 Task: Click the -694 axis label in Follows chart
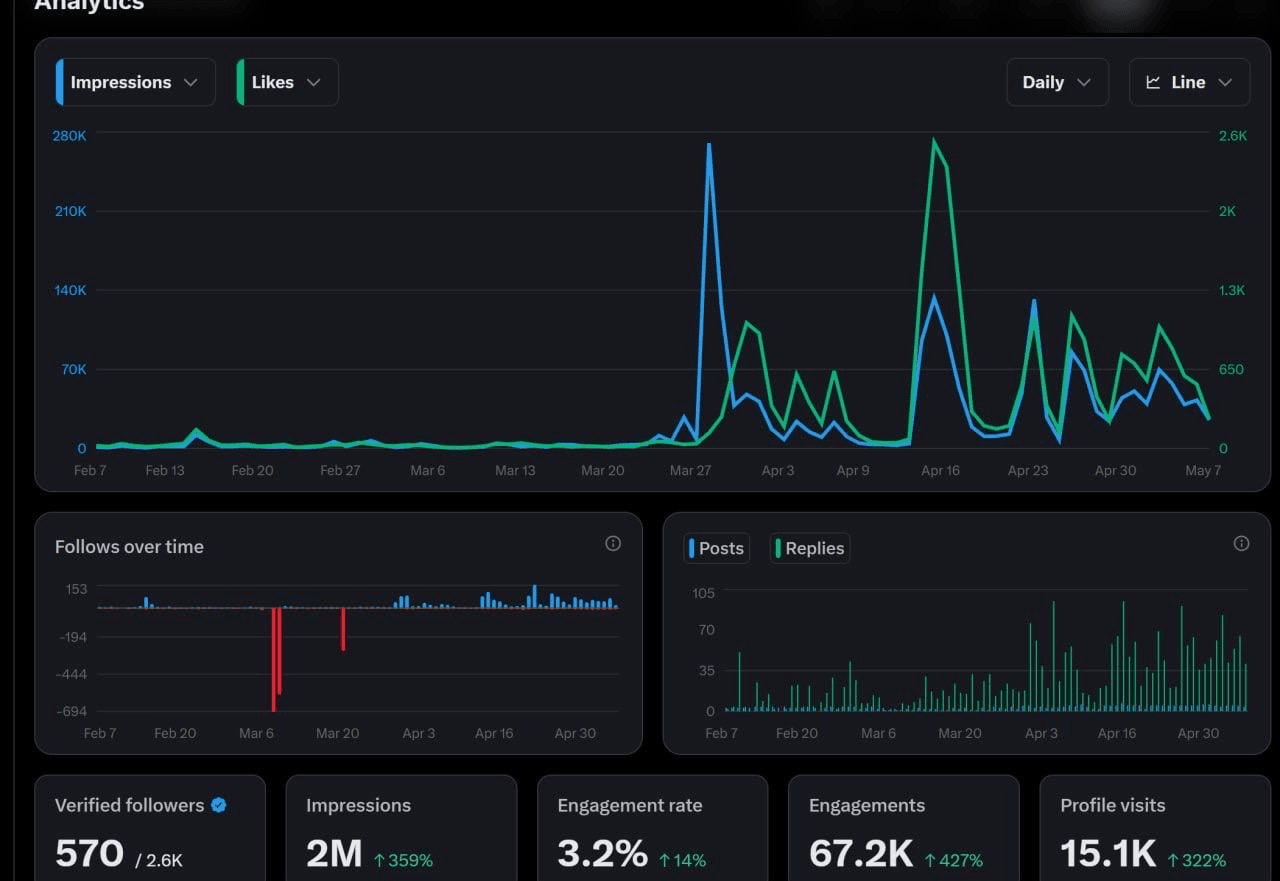coord(70,711)
